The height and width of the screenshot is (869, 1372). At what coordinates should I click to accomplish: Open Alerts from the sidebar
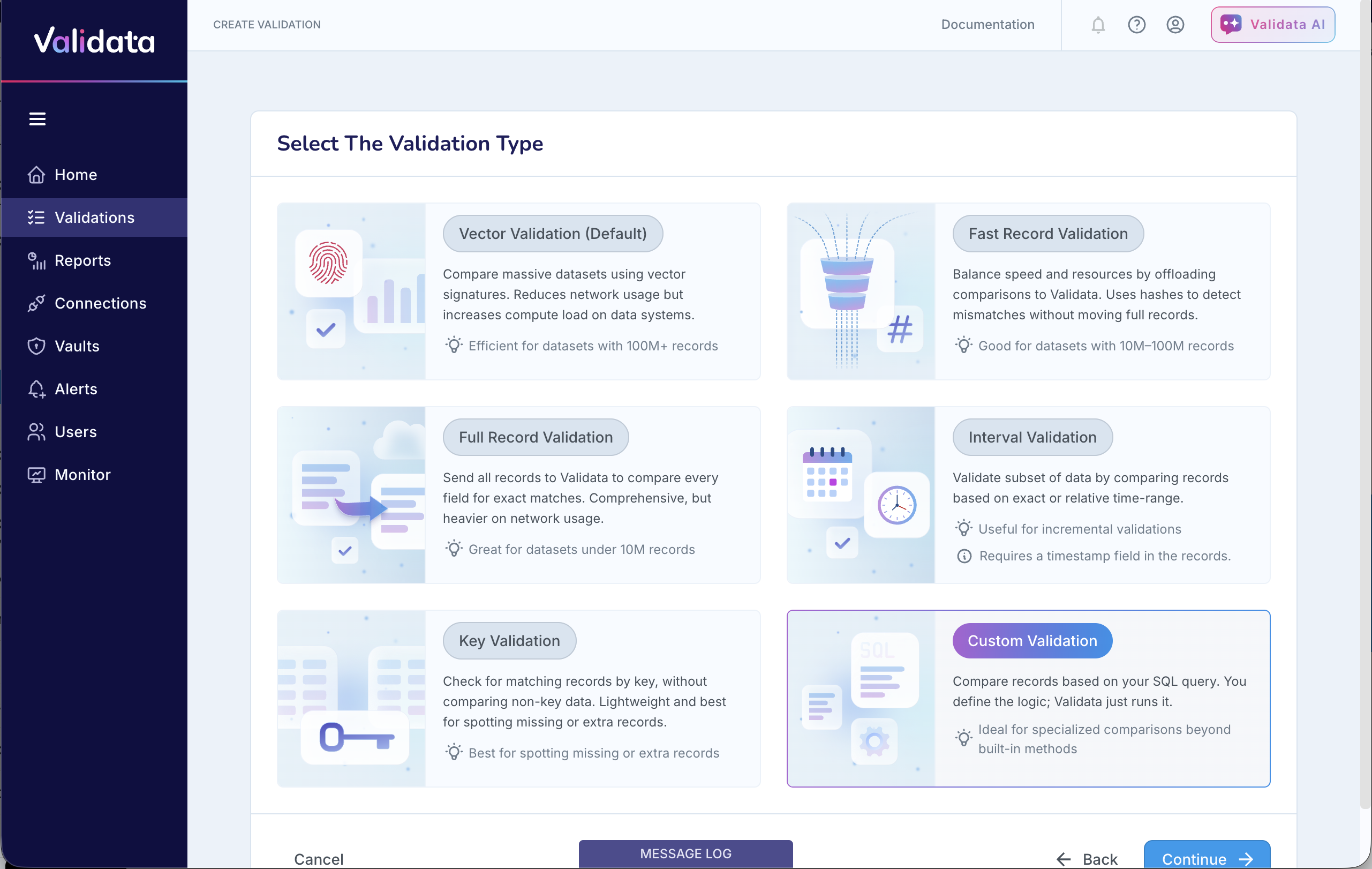coord(76,388)
